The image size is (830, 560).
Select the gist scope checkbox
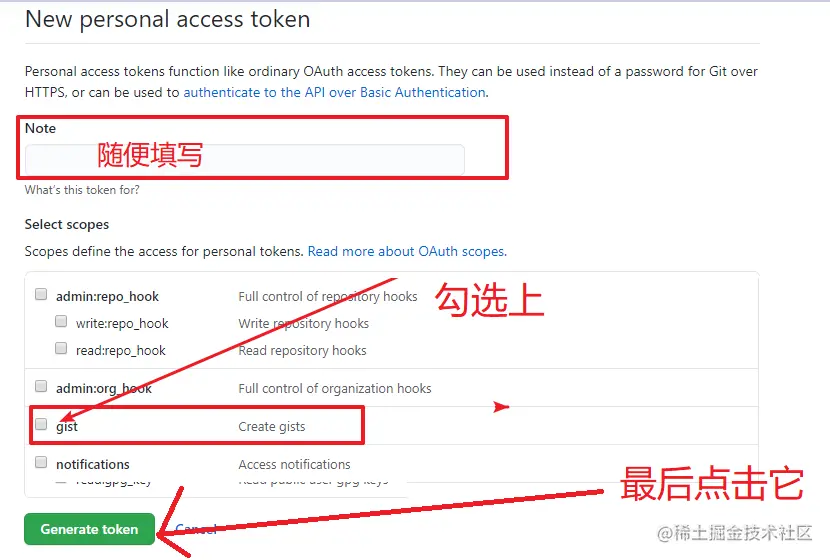(x=41, y=424)
